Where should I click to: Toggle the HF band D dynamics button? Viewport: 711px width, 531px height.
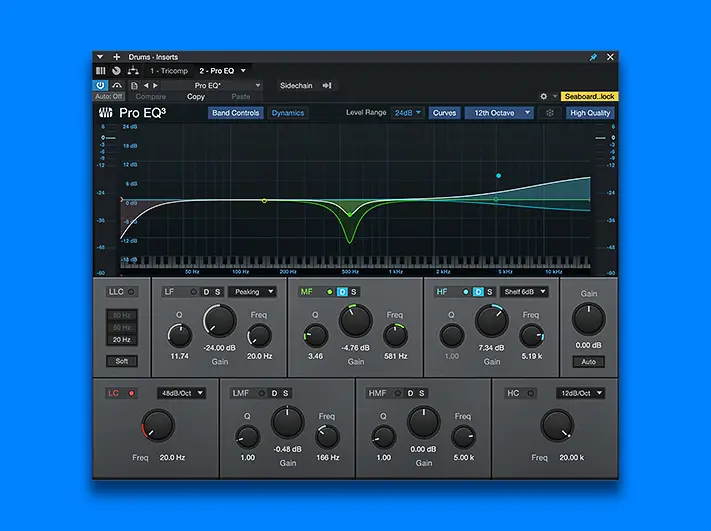pos(478,292)
